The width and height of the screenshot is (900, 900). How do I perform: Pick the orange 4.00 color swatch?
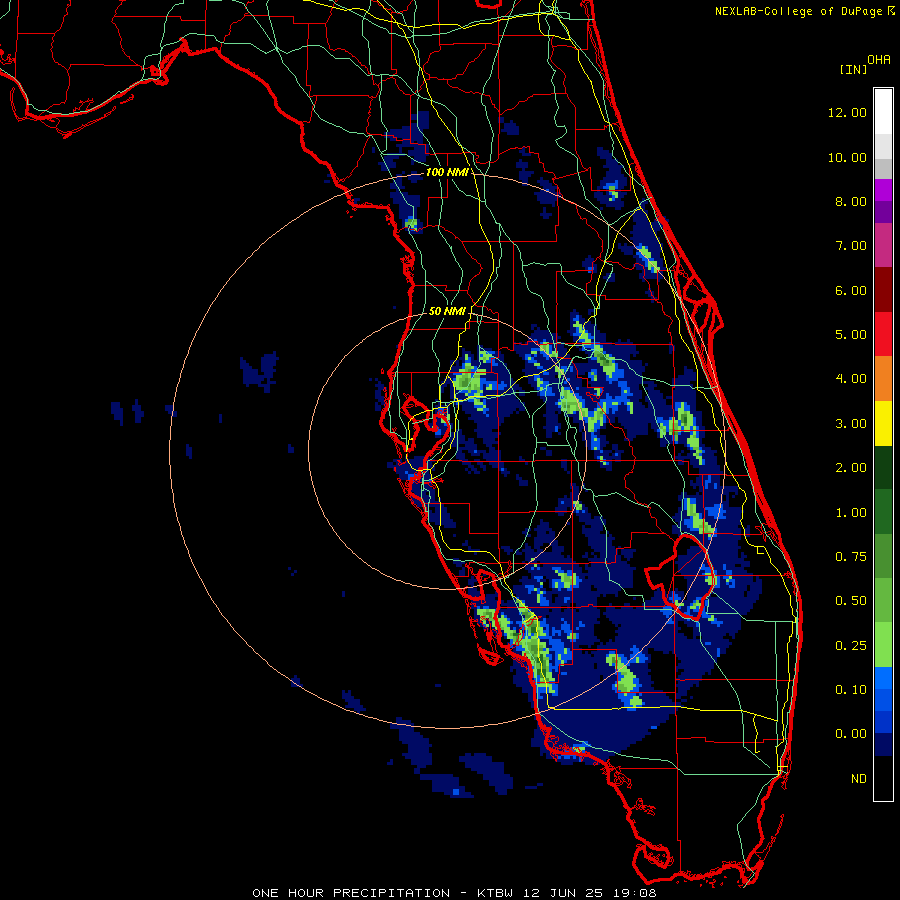[883, 379]
